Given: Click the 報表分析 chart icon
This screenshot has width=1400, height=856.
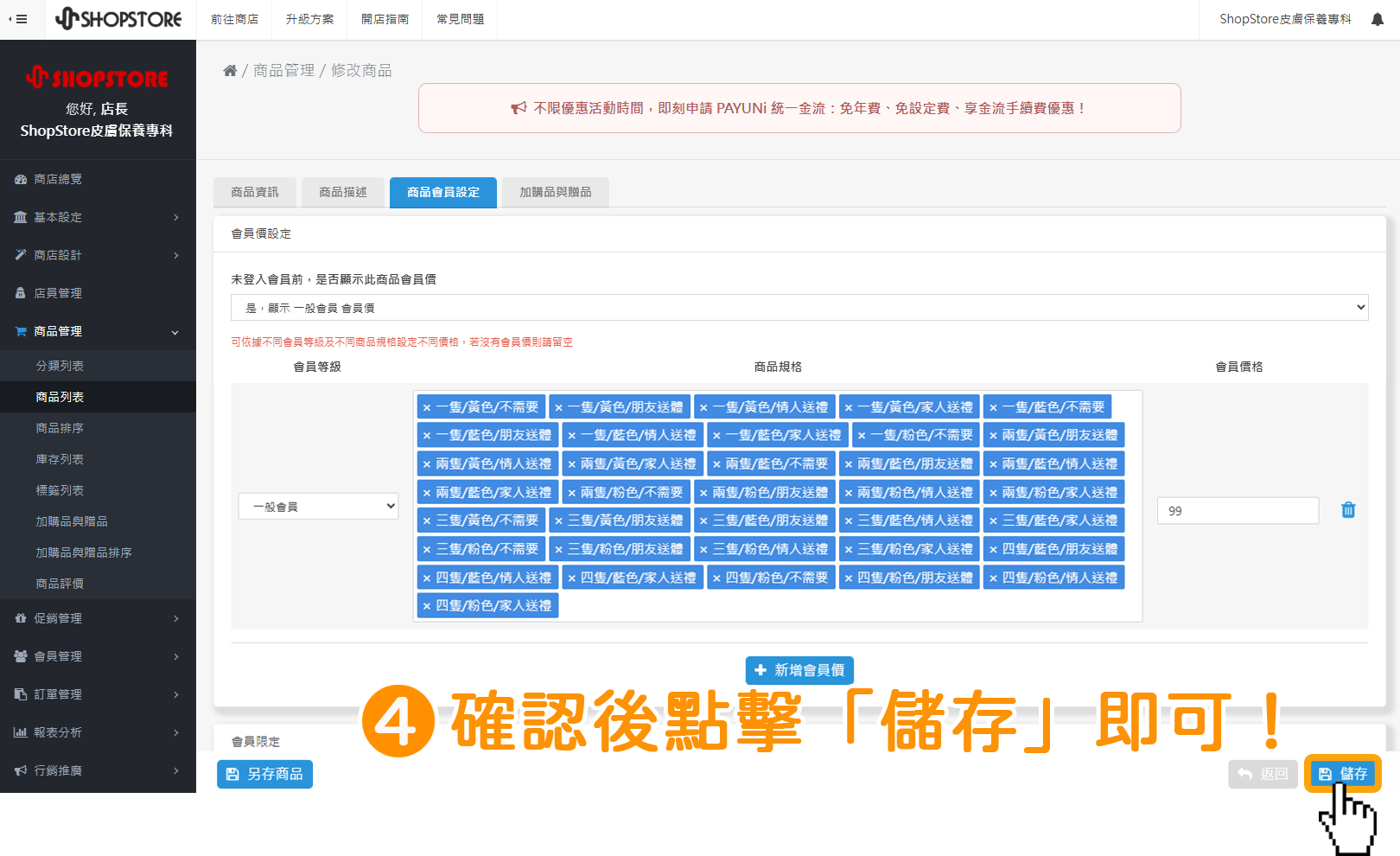Looking at the screenshot, I should pyautogui.click(x=20, y=732).
